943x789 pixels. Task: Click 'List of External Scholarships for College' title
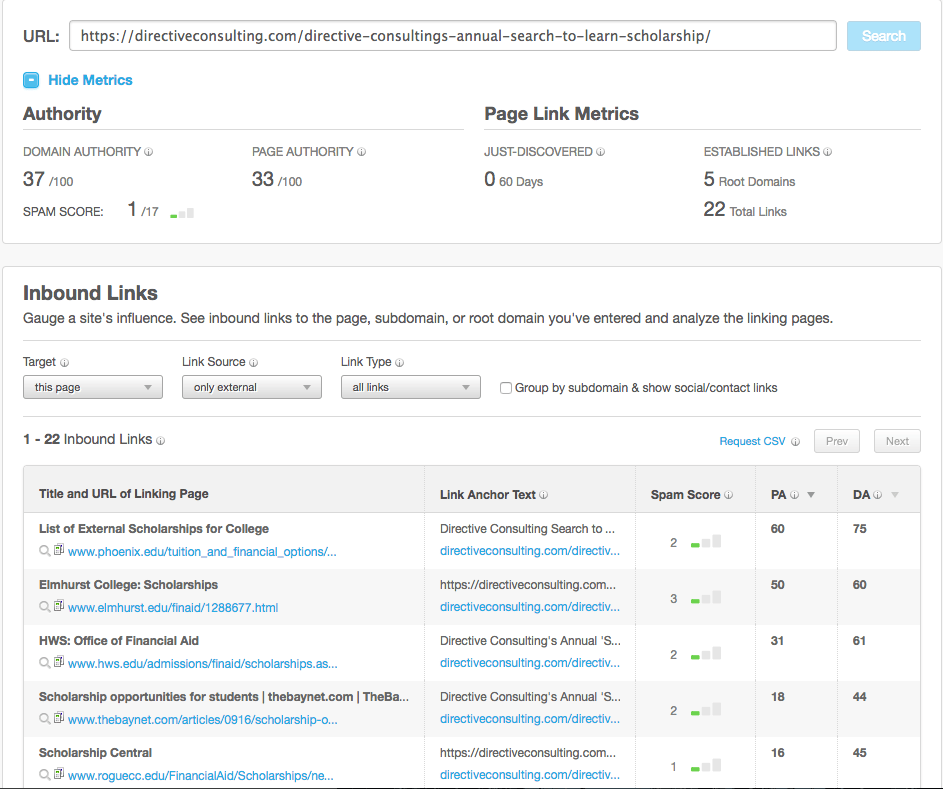pyautogui.click(x=154, y=529)
